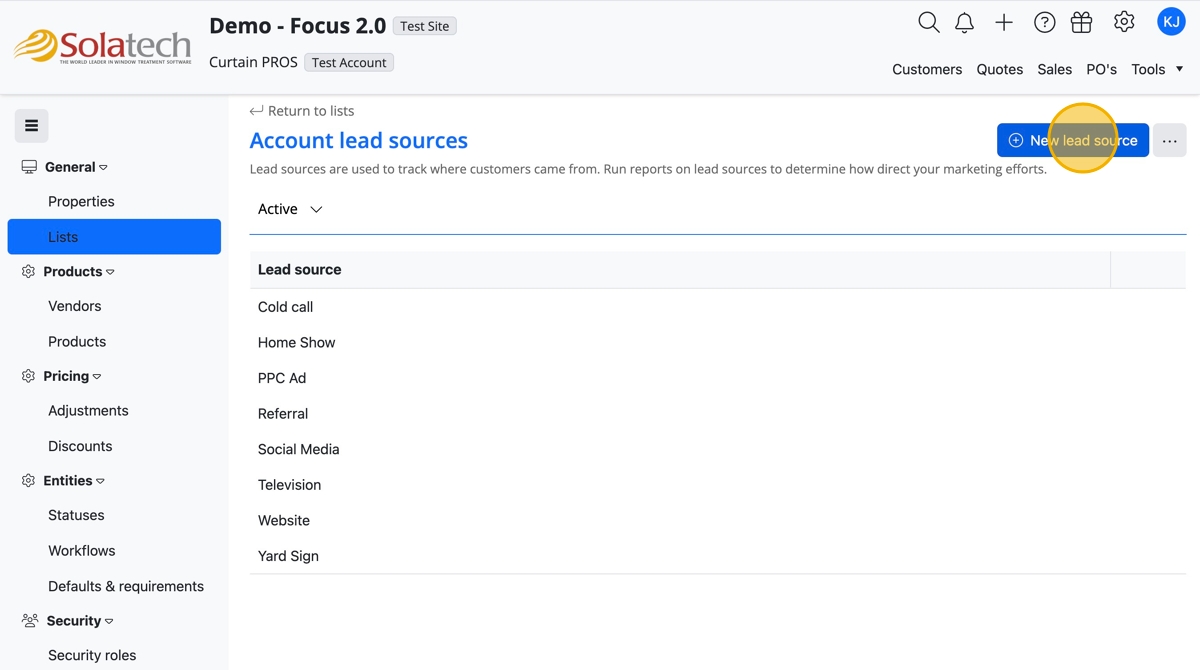
Task: Open the help question mark icon
Action: [x=1044, y=22]
